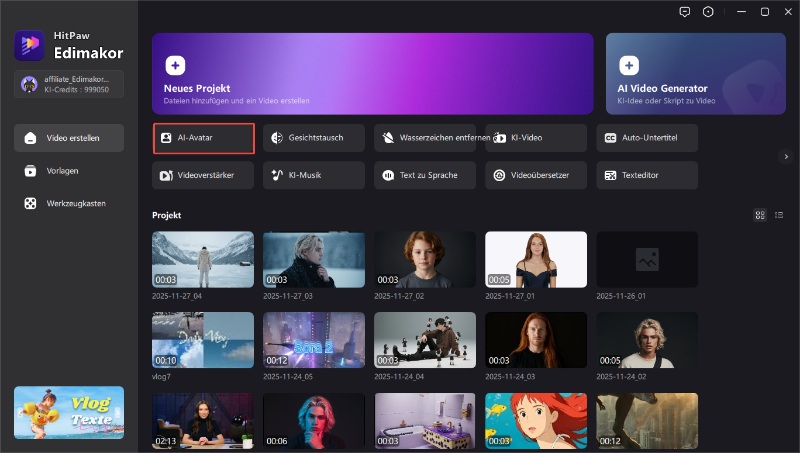Click the Projekt section heading
The width and height of the screenshot is (800, 453).
point(167,215)
